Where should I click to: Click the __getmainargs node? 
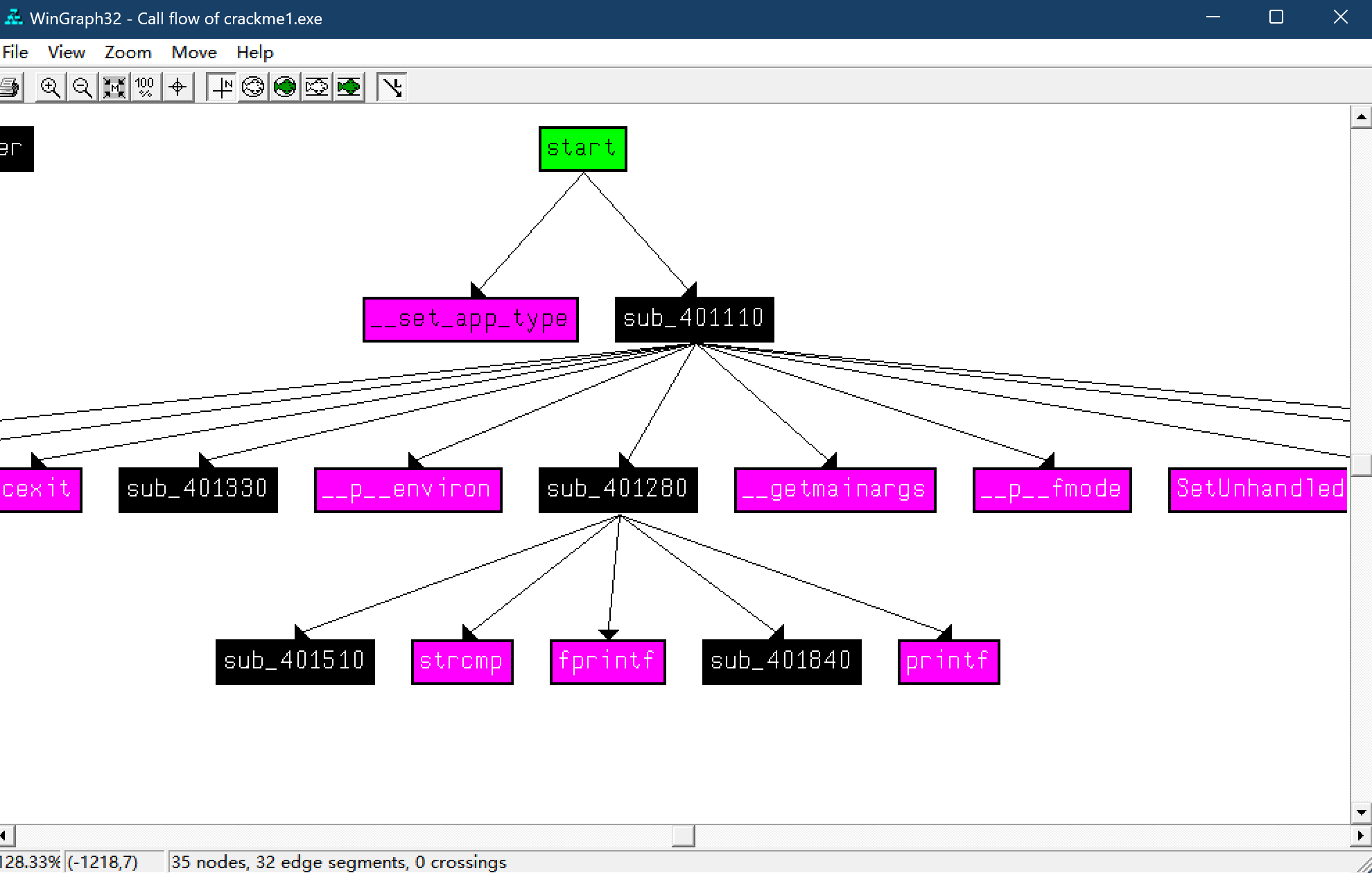pyautogui.click(x=835, y=490)
